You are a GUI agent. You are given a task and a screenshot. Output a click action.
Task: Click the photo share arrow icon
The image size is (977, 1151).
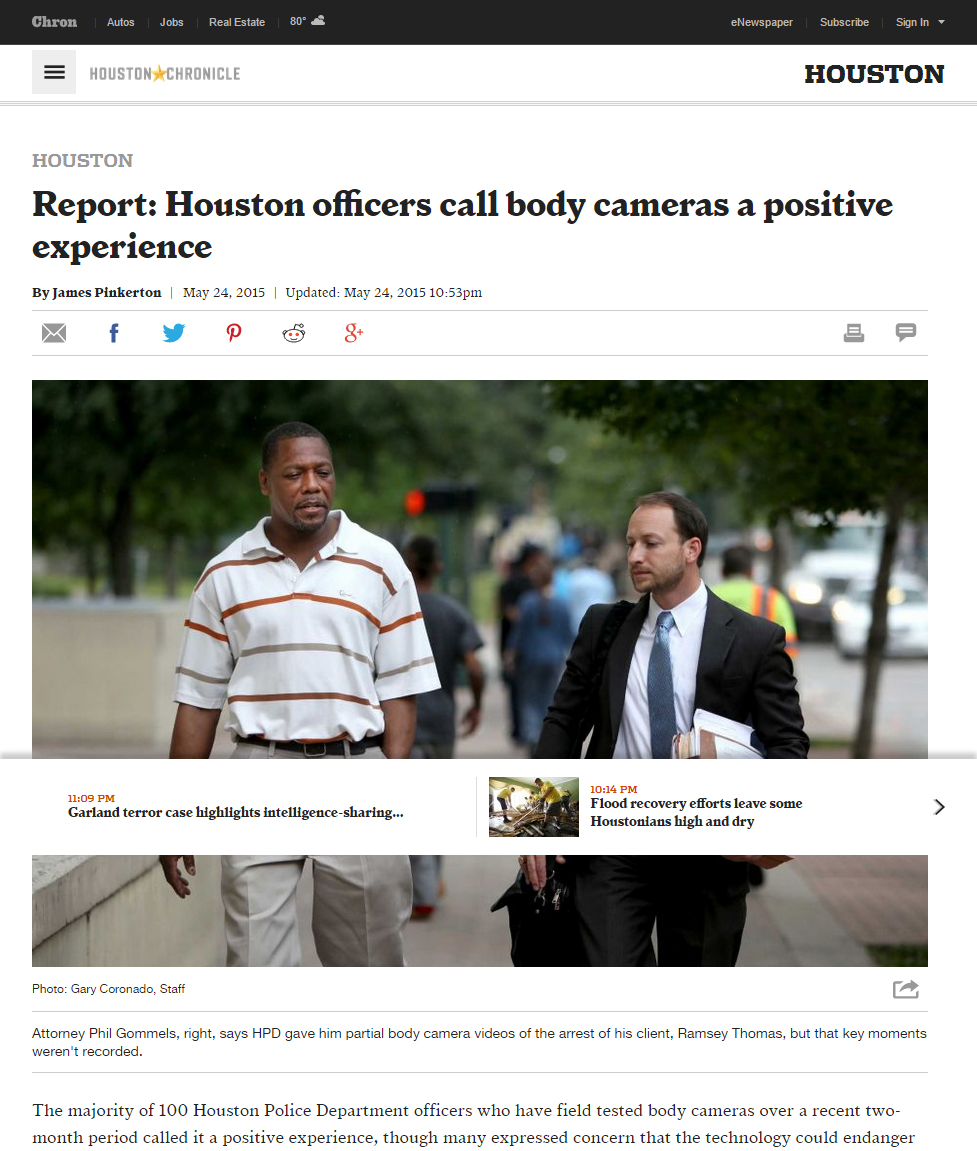coord(906,989)
